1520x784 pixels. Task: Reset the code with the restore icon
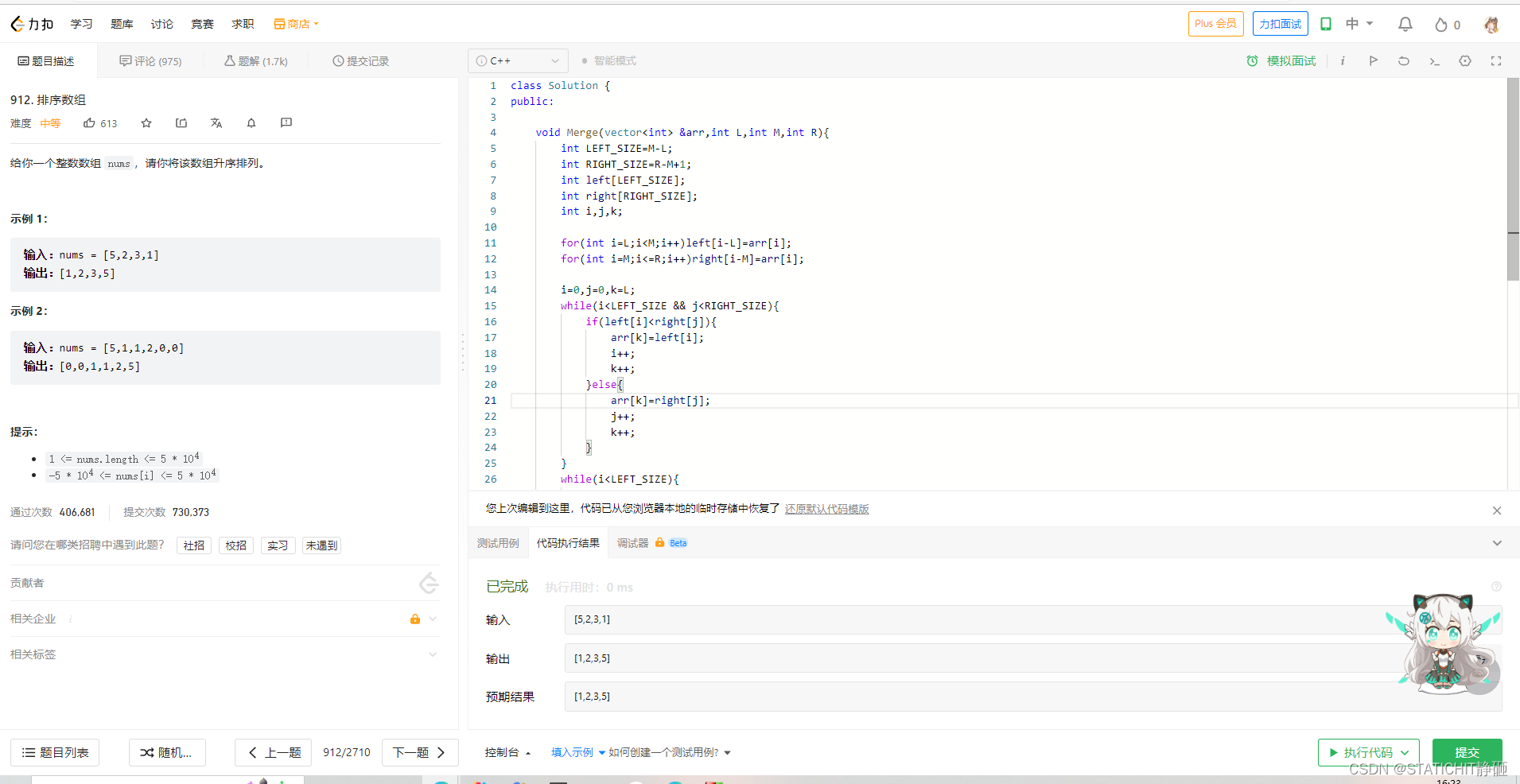(1404, 60)
